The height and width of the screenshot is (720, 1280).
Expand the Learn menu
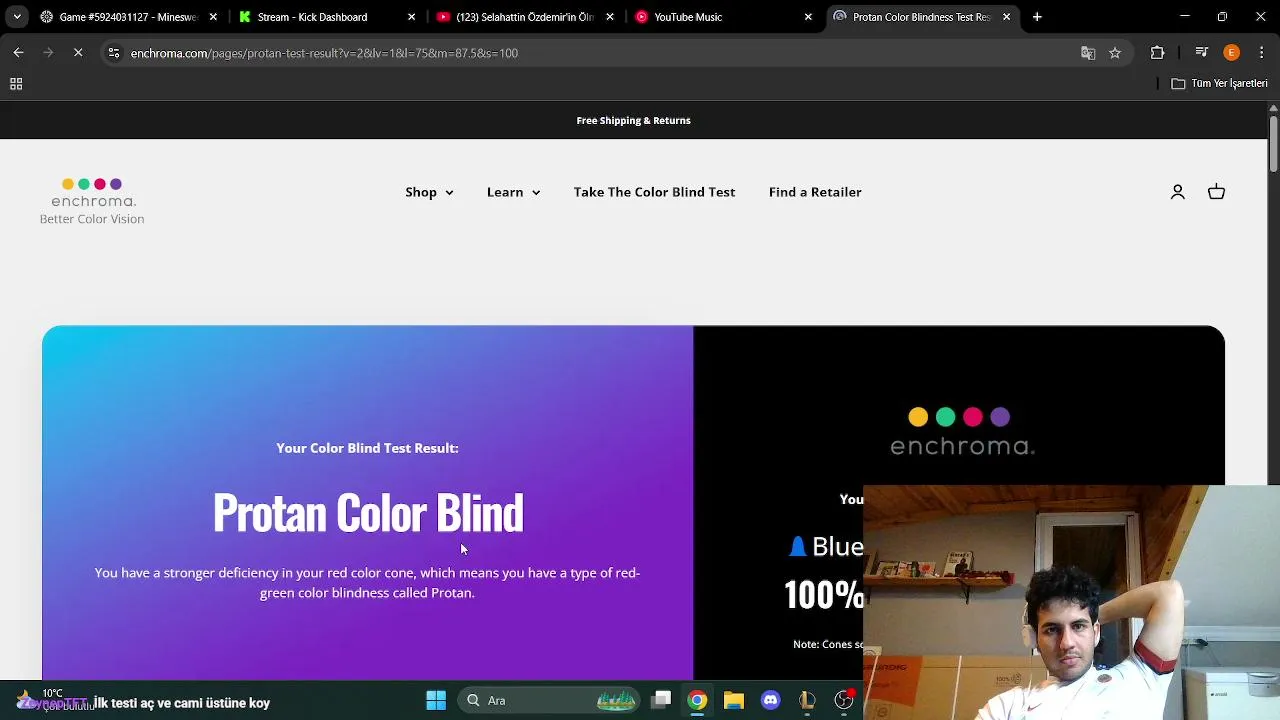[513, 192]
